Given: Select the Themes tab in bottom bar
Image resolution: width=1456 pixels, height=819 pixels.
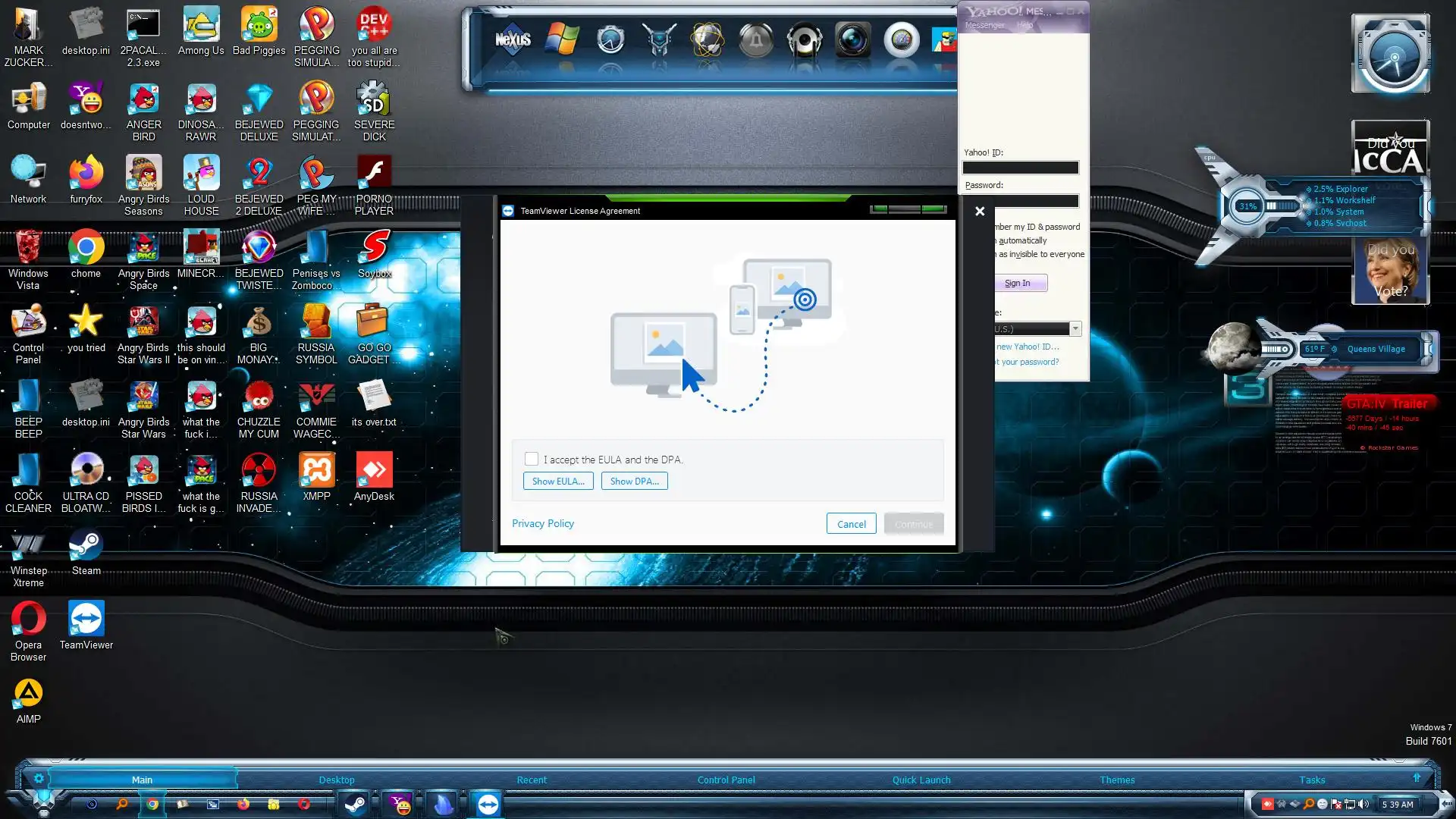Looking at the screenshot, I should (1117, 780).
